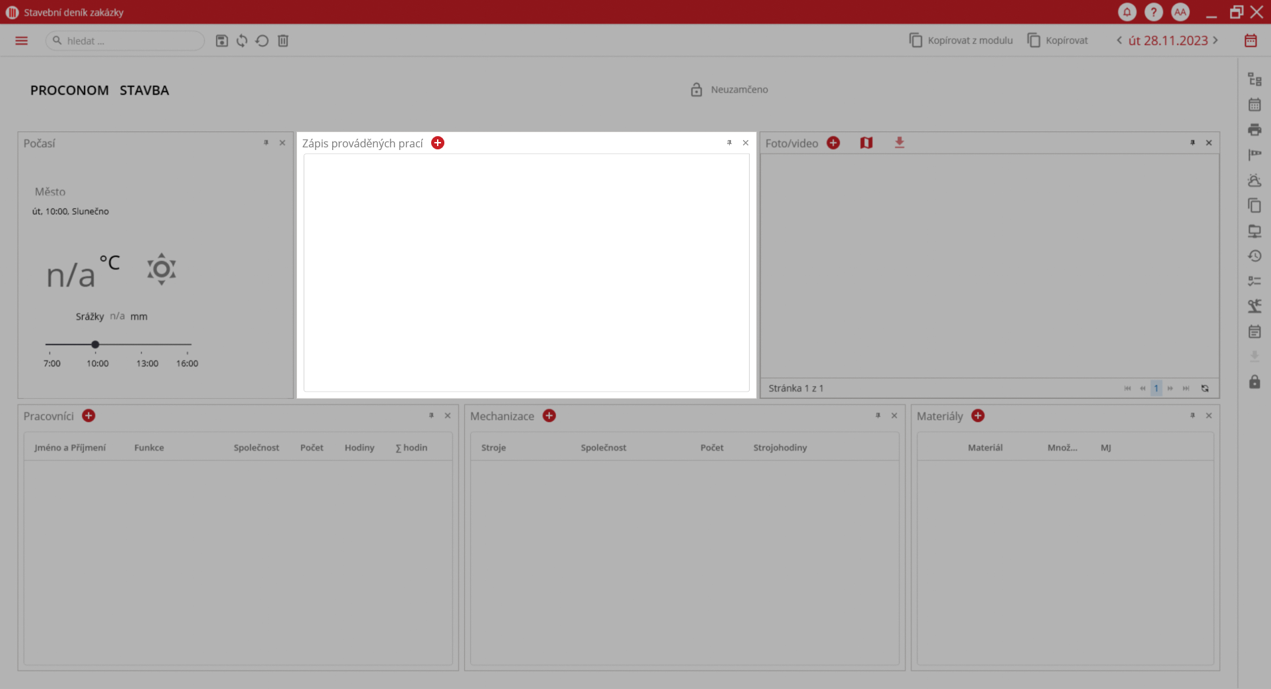
Task: Pin the Počasí panel
Action: coord(266,143)
